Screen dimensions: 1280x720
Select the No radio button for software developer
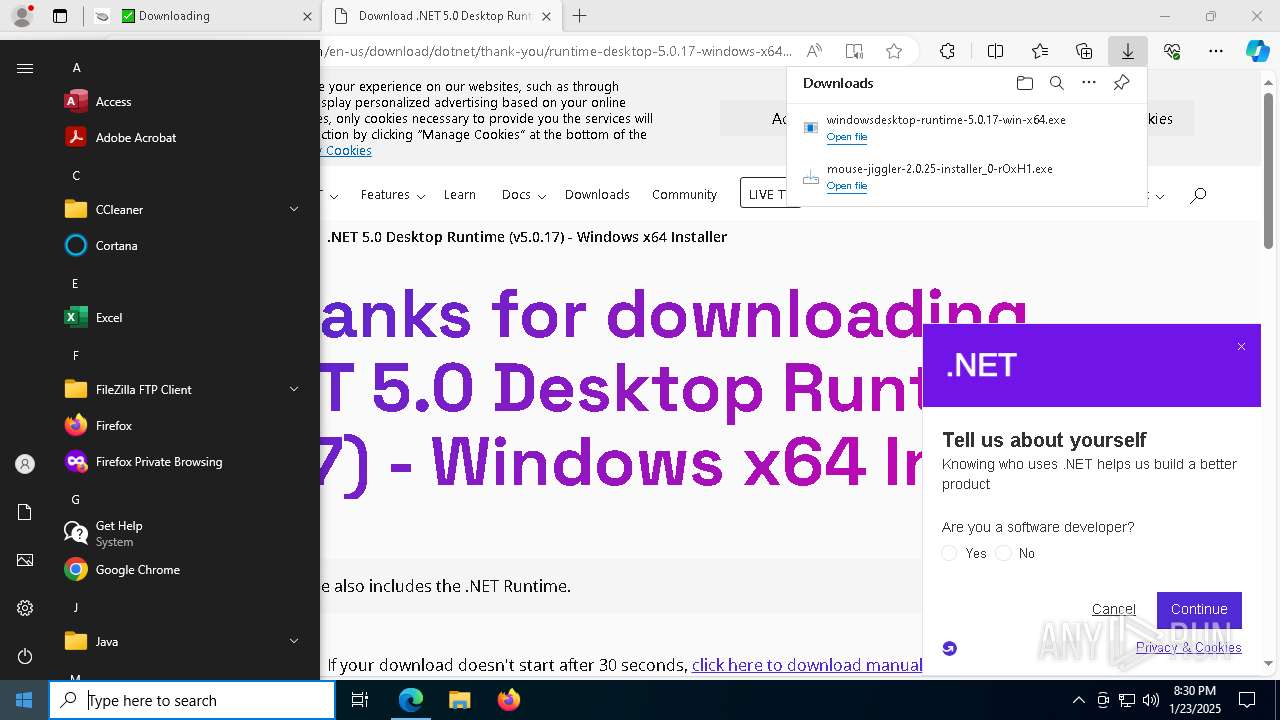click(x=1003, y=553)
